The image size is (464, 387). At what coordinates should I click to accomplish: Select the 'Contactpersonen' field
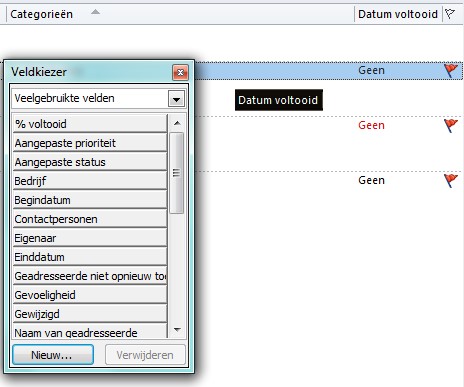90,219
